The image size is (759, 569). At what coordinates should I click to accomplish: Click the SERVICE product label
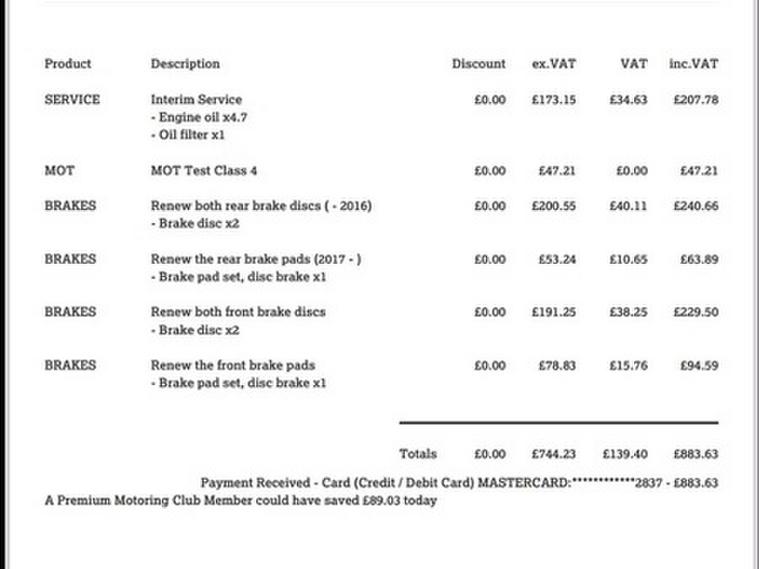click(72, 100)
